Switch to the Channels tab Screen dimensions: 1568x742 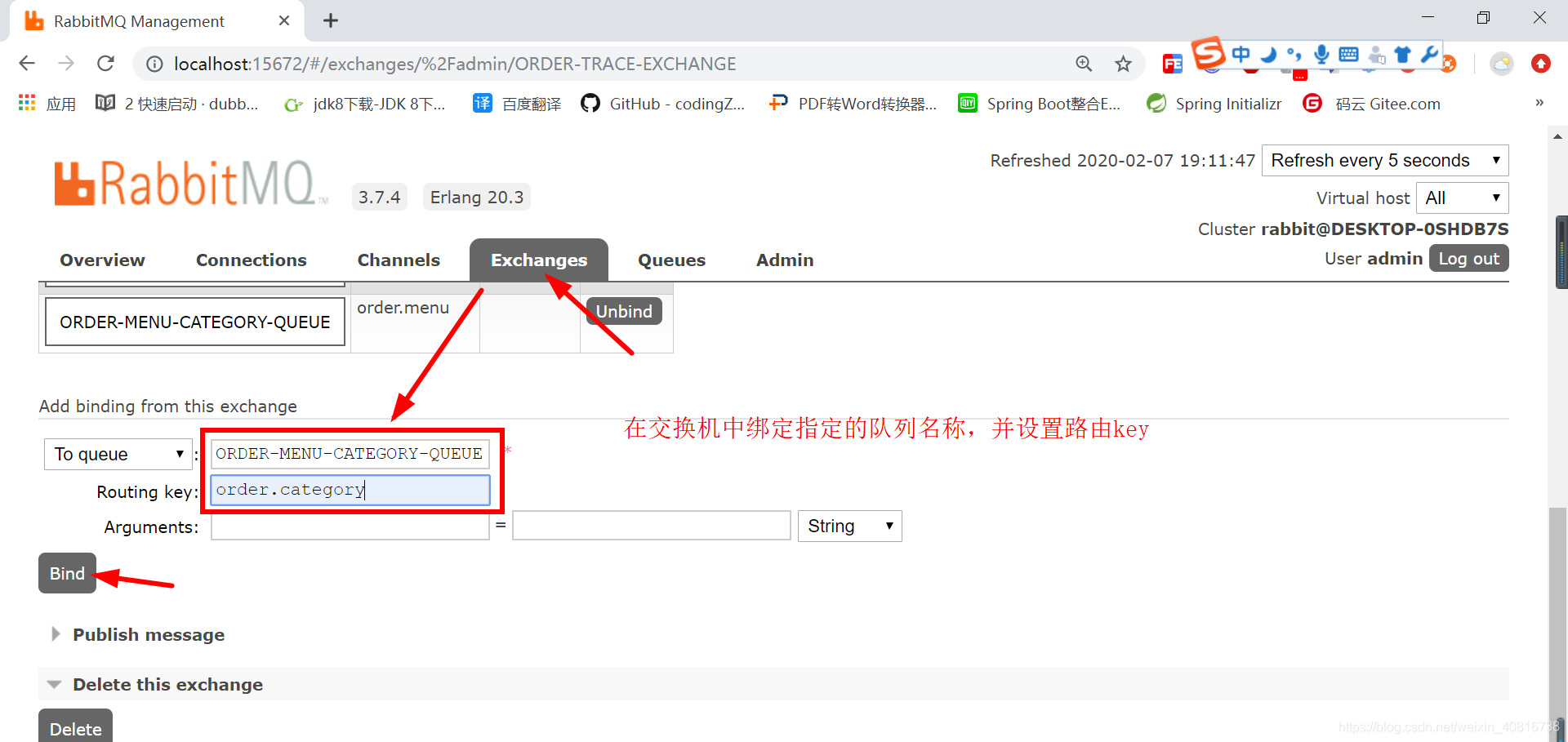click(x=399, y=260)
